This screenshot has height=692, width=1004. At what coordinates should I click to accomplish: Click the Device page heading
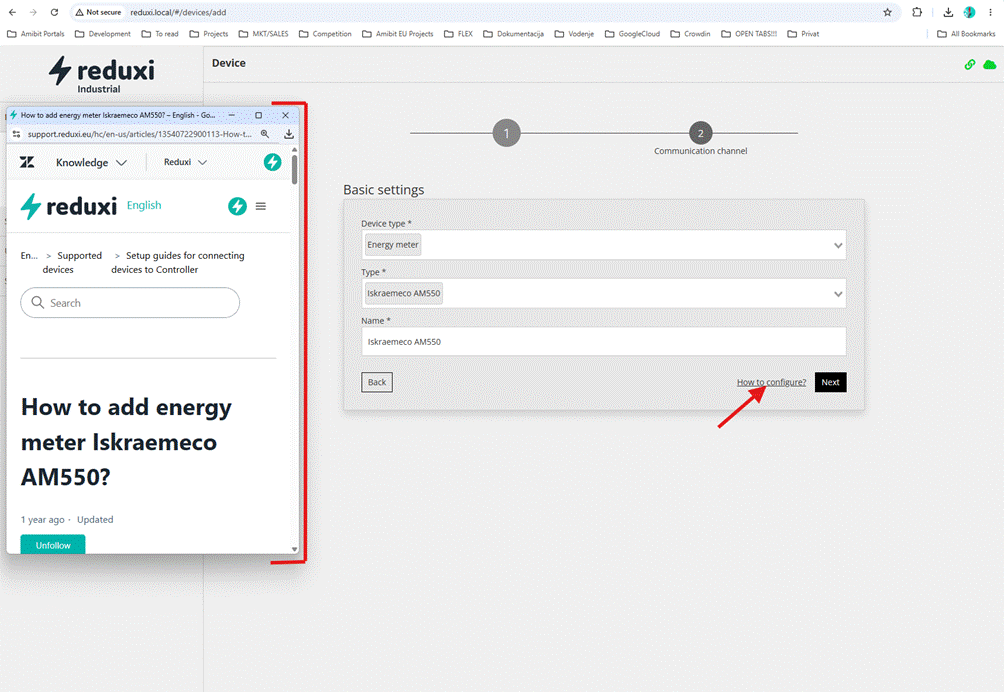pos(229,63)
